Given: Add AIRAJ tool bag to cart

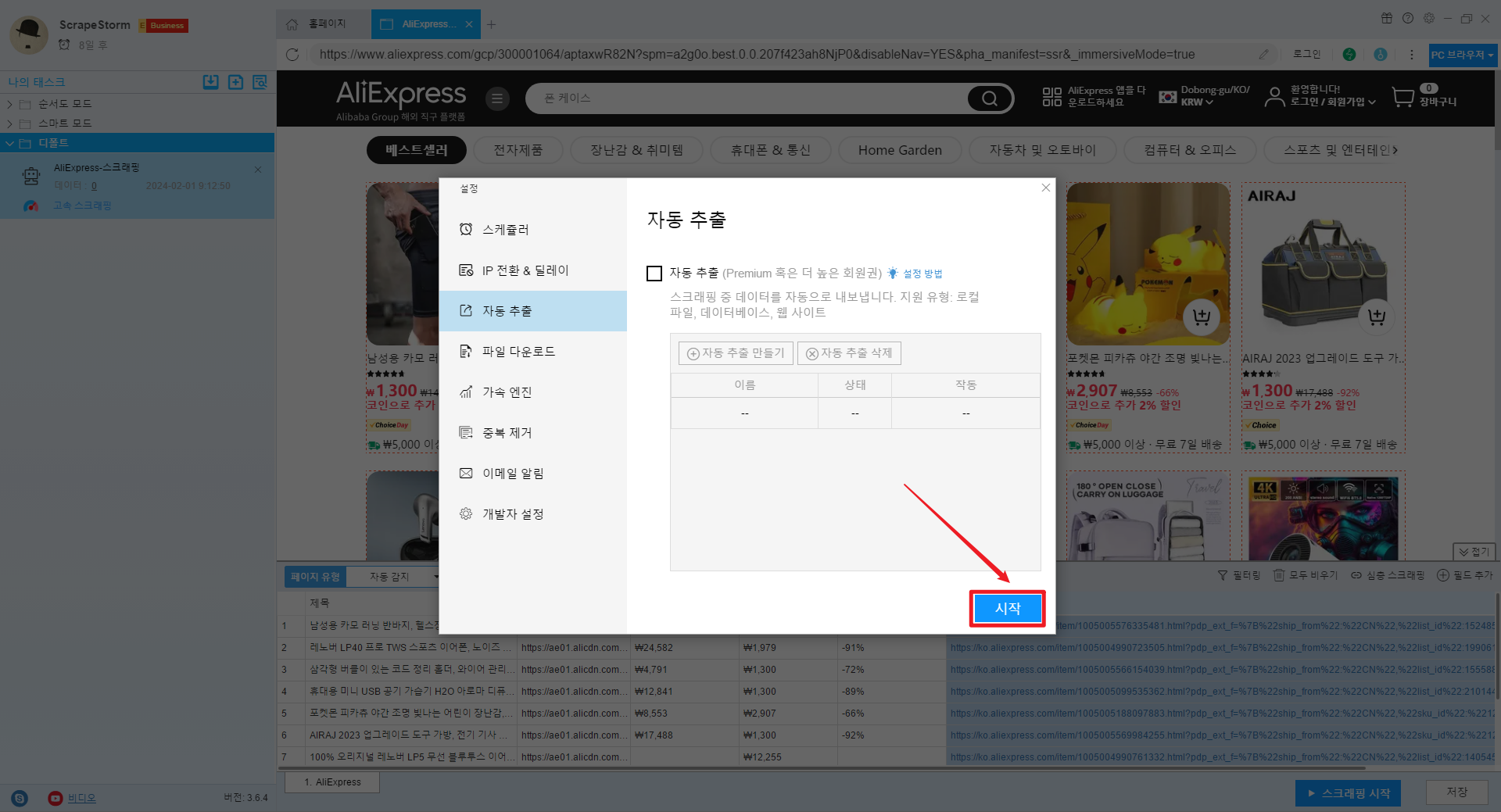Looking at the screenshot, I should click(1376, 317).
